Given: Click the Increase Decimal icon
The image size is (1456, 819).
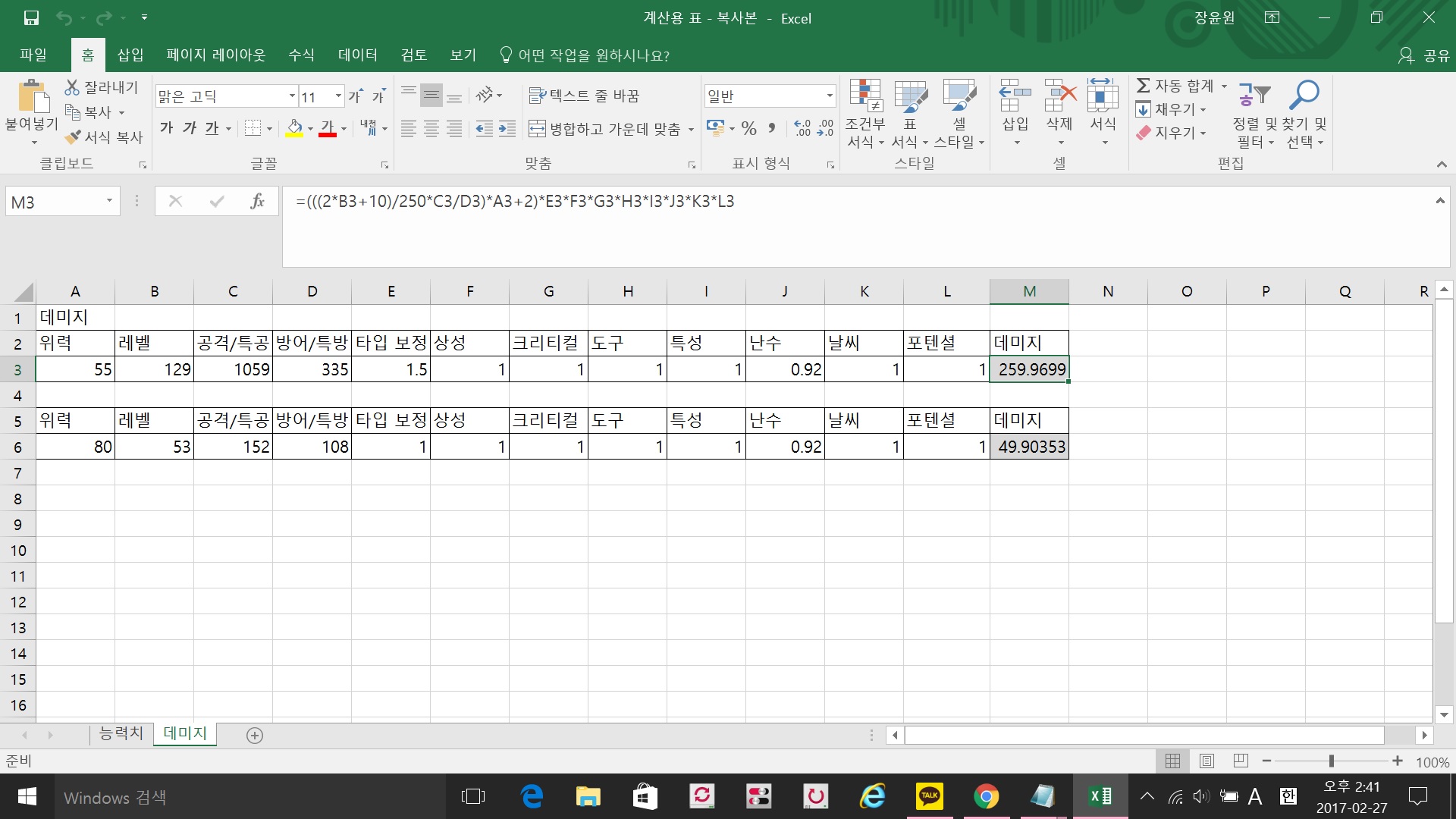Looking at the screenshot, I should (x=802, y=128).
